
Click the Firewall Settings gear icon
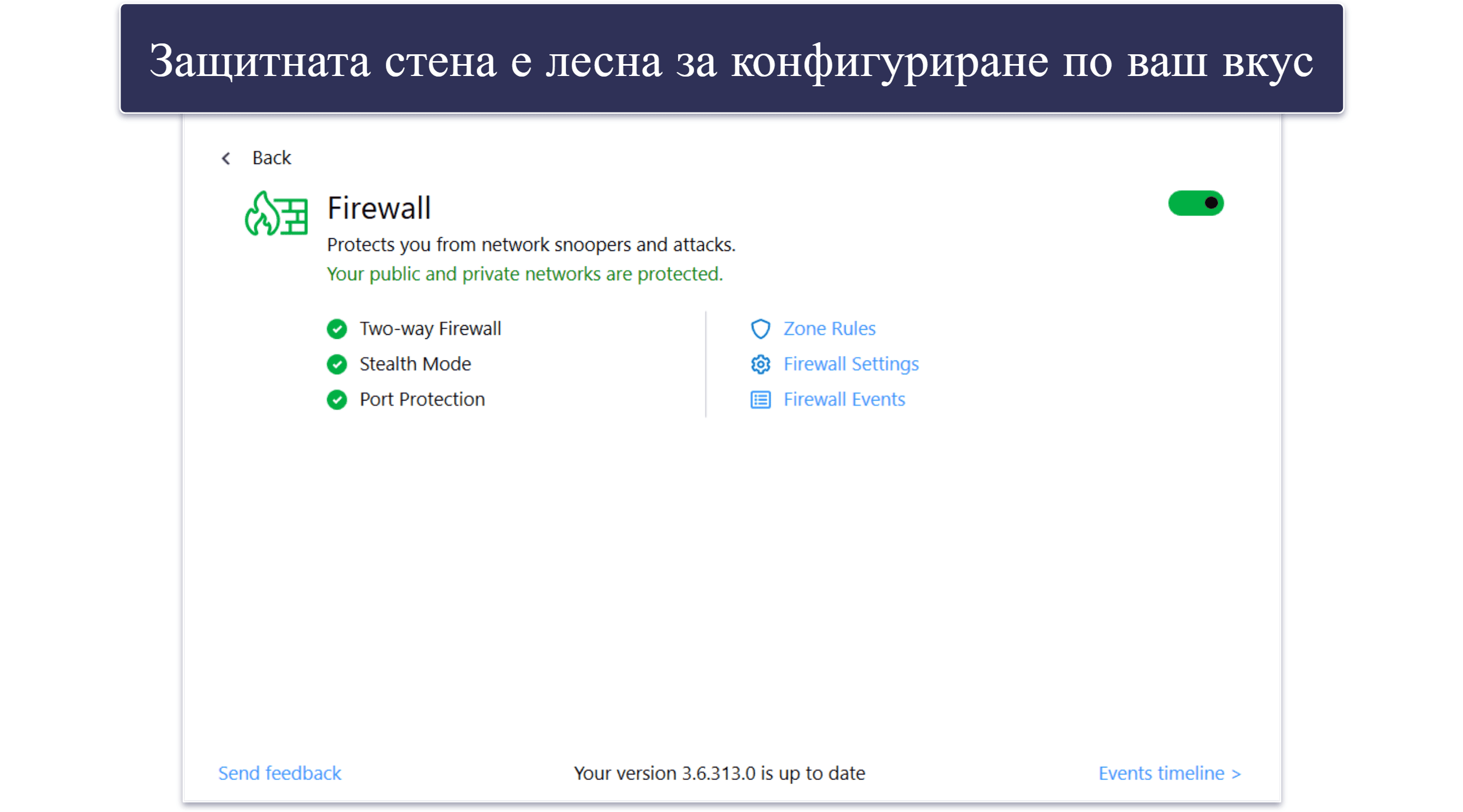[760, 365]
